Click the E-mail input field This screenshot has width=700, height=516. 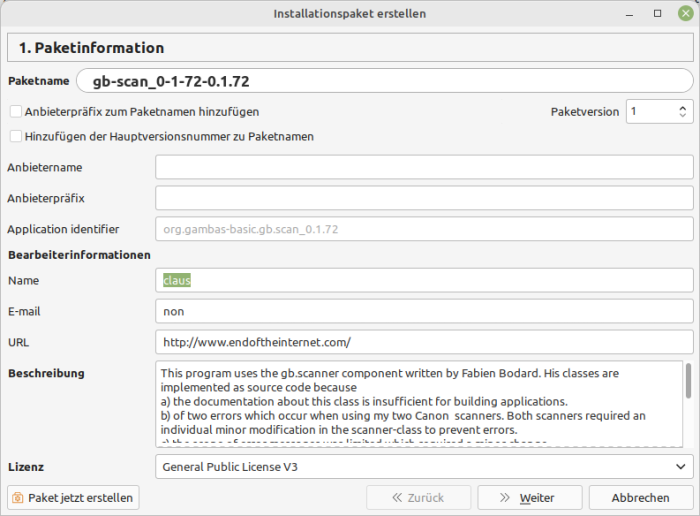[424, 311]
